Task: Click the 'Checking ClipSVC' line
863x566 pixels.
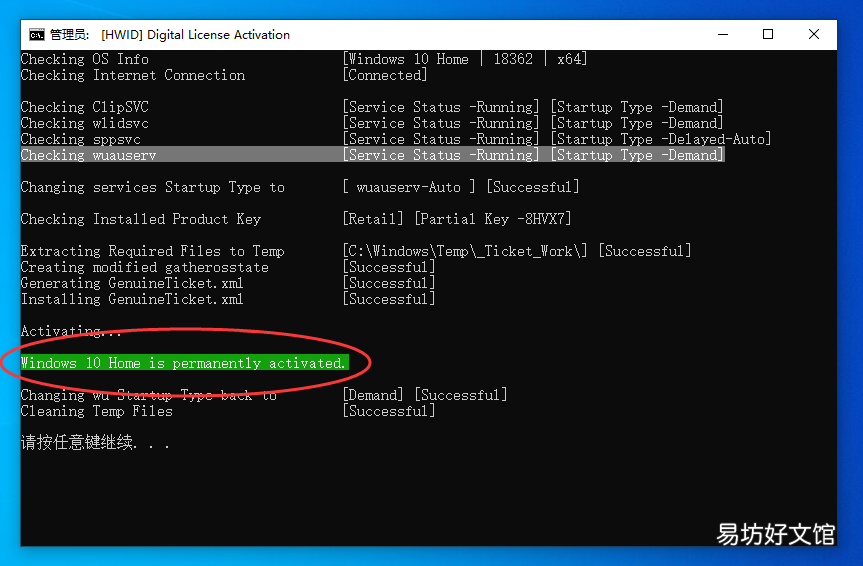Action: (x=85, y=107)
